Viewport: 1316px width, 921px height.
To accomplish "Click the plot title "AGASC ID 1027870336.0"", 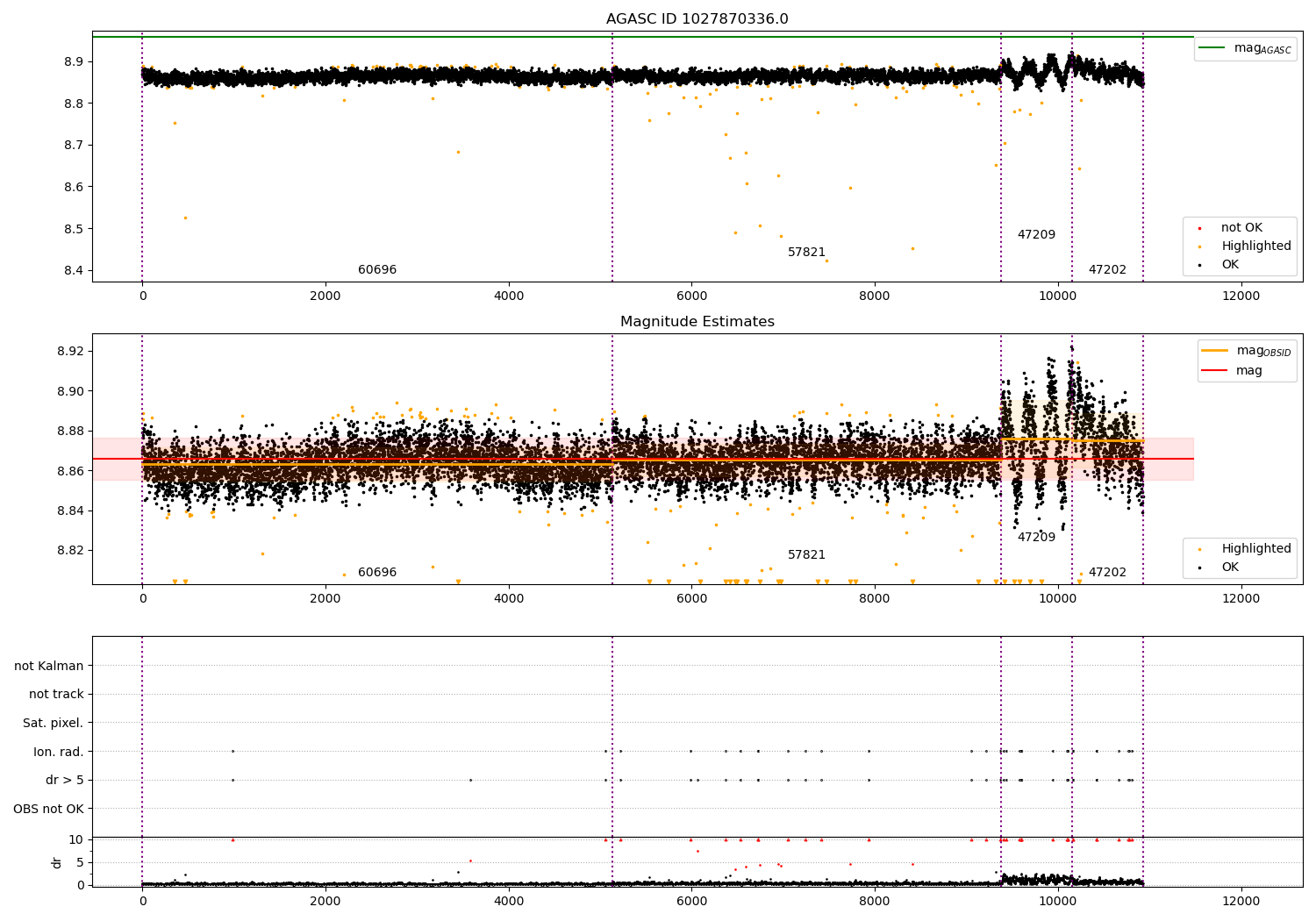I will click(x=697, y=19).
